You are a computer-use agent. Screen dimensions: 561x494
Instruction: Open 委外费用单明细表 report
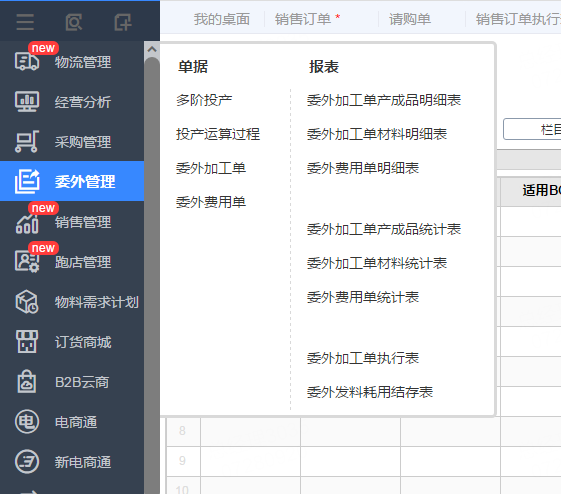363,168
